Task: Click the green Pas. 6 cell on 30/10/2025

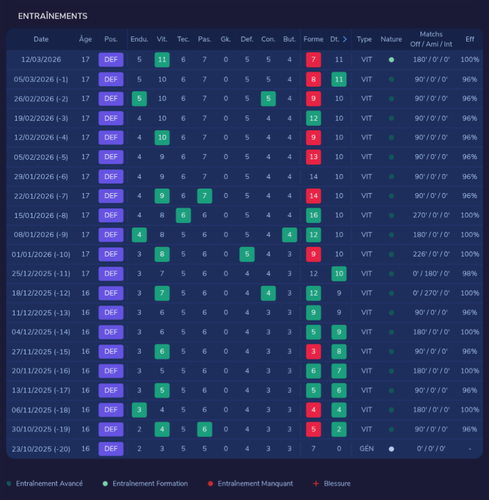Action: click(205, 429)
